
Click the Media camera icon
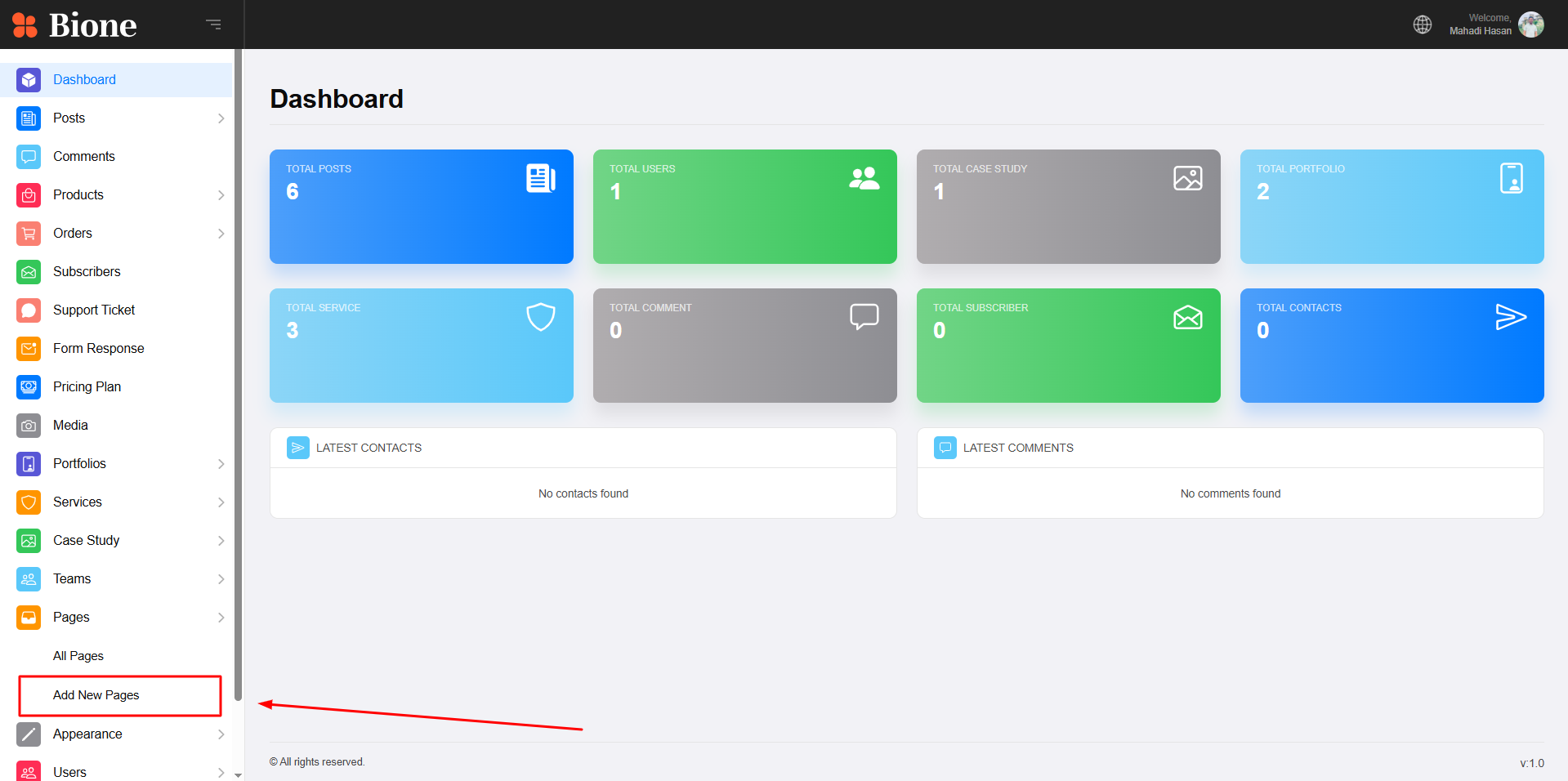point(29,426)
